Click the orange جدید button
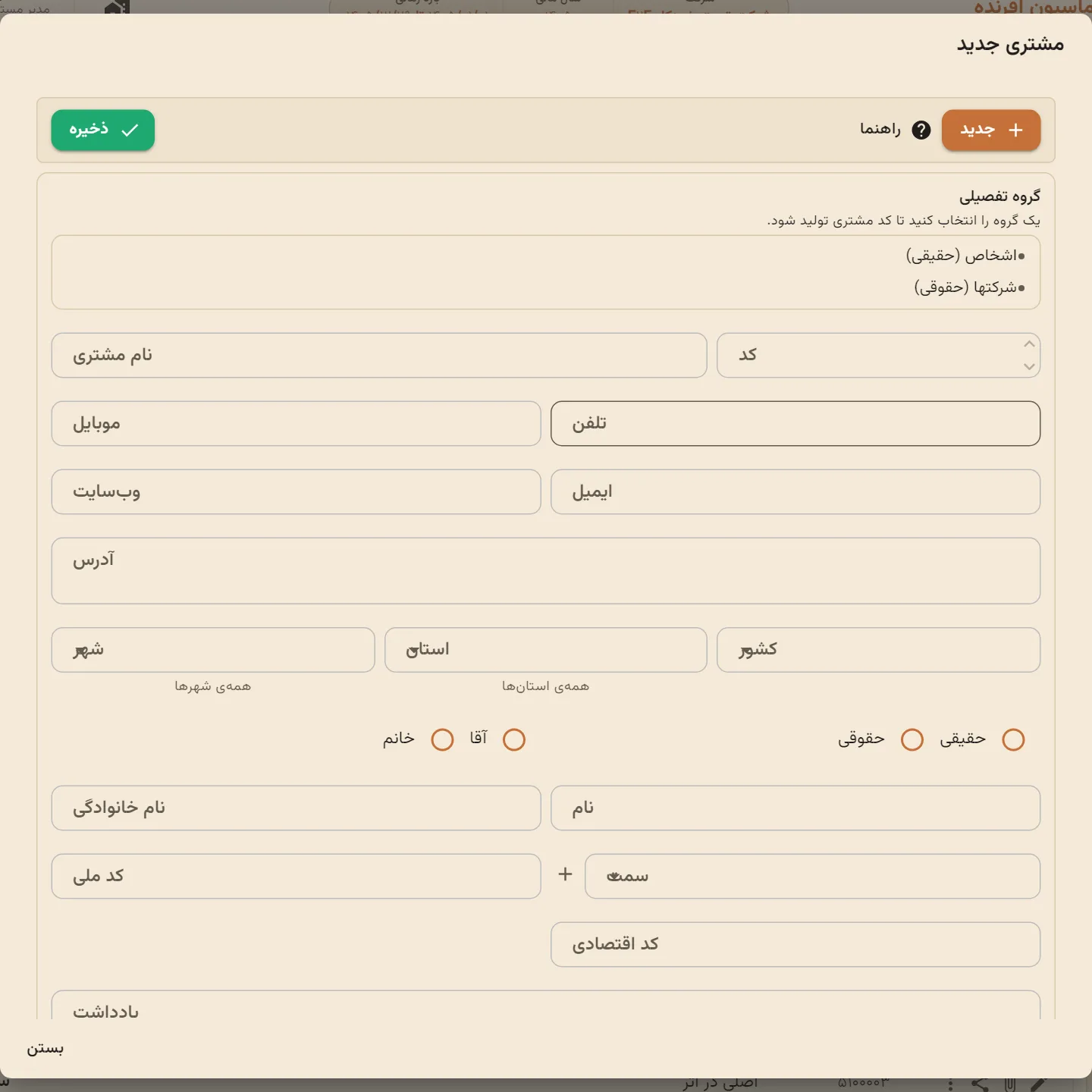1092x1092 pixels. 991,130
